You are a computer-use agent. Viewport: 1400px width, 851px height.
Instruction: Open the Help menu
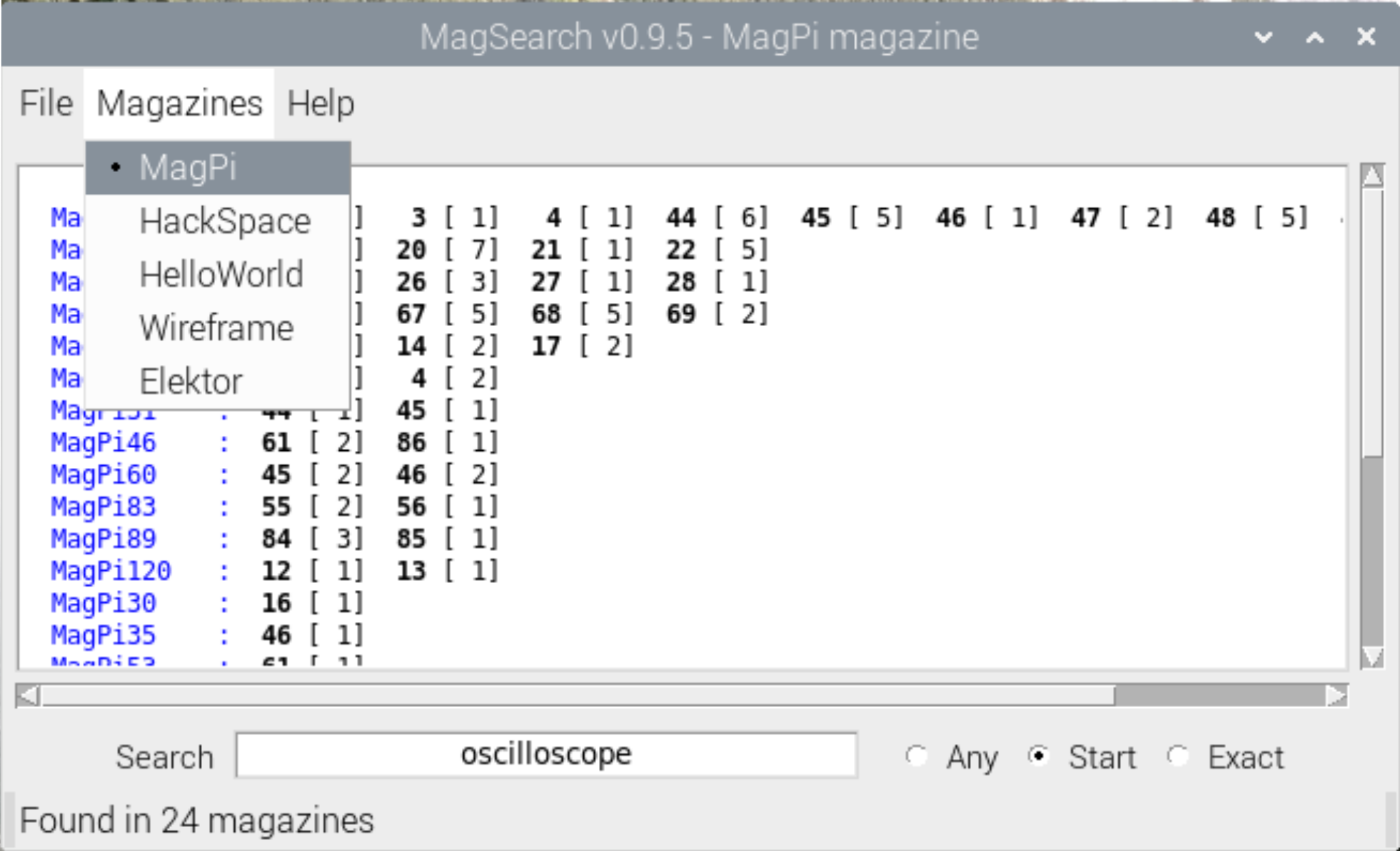pyautogui.click(x=319, y=103)
